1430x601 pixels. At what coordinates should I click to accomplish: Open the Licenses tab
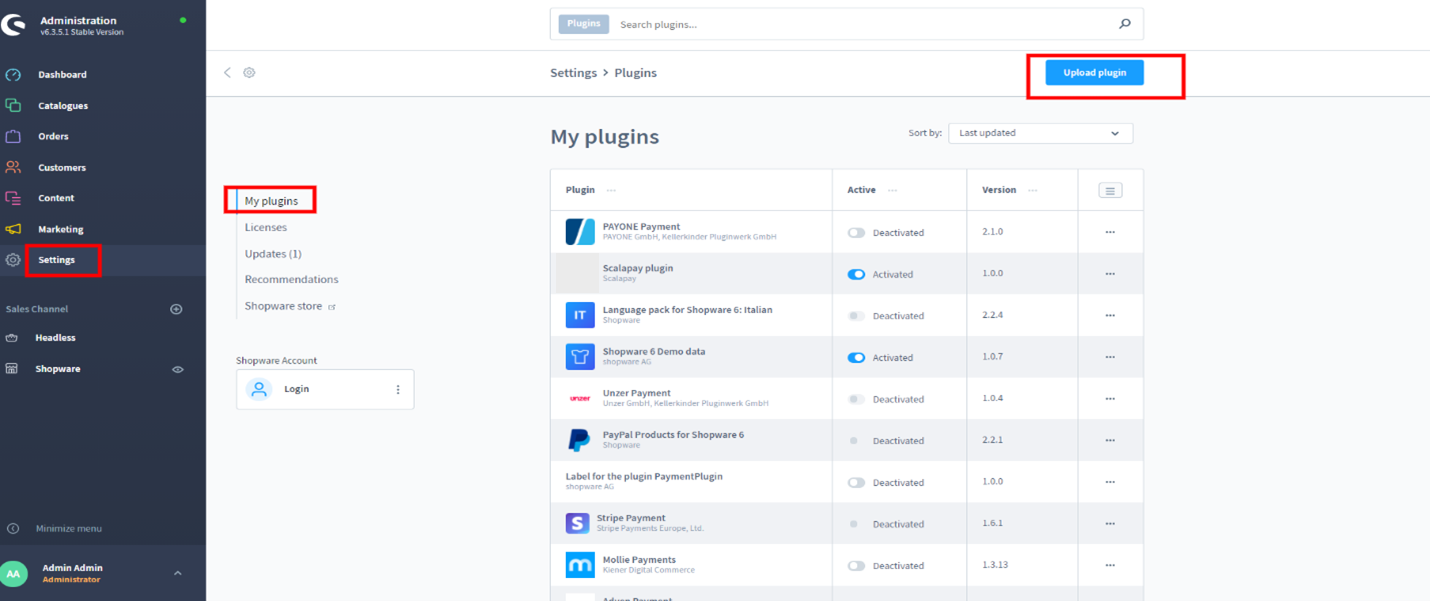(266, 227)
